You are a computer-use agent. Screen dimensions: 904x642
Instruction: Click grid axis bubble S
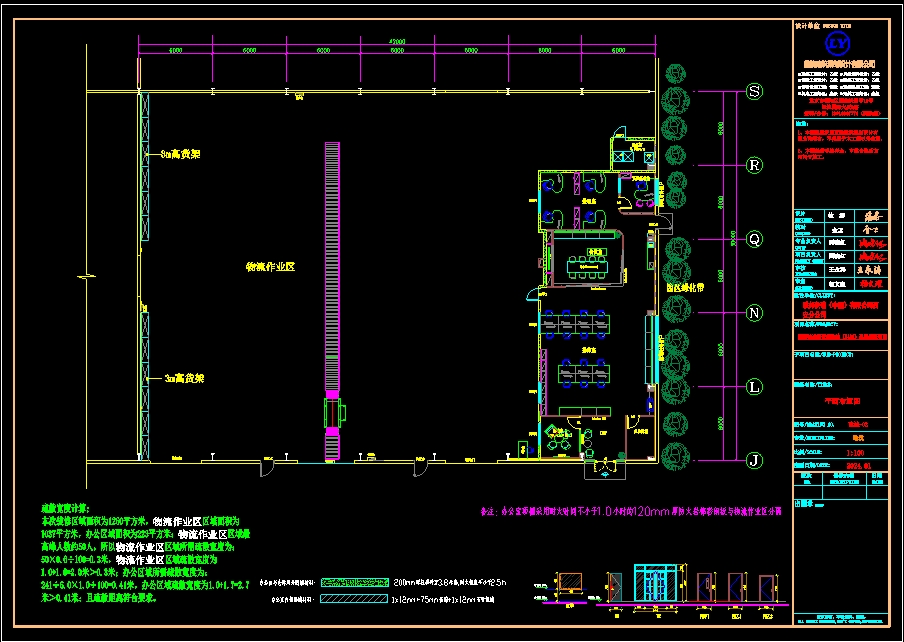755,91
